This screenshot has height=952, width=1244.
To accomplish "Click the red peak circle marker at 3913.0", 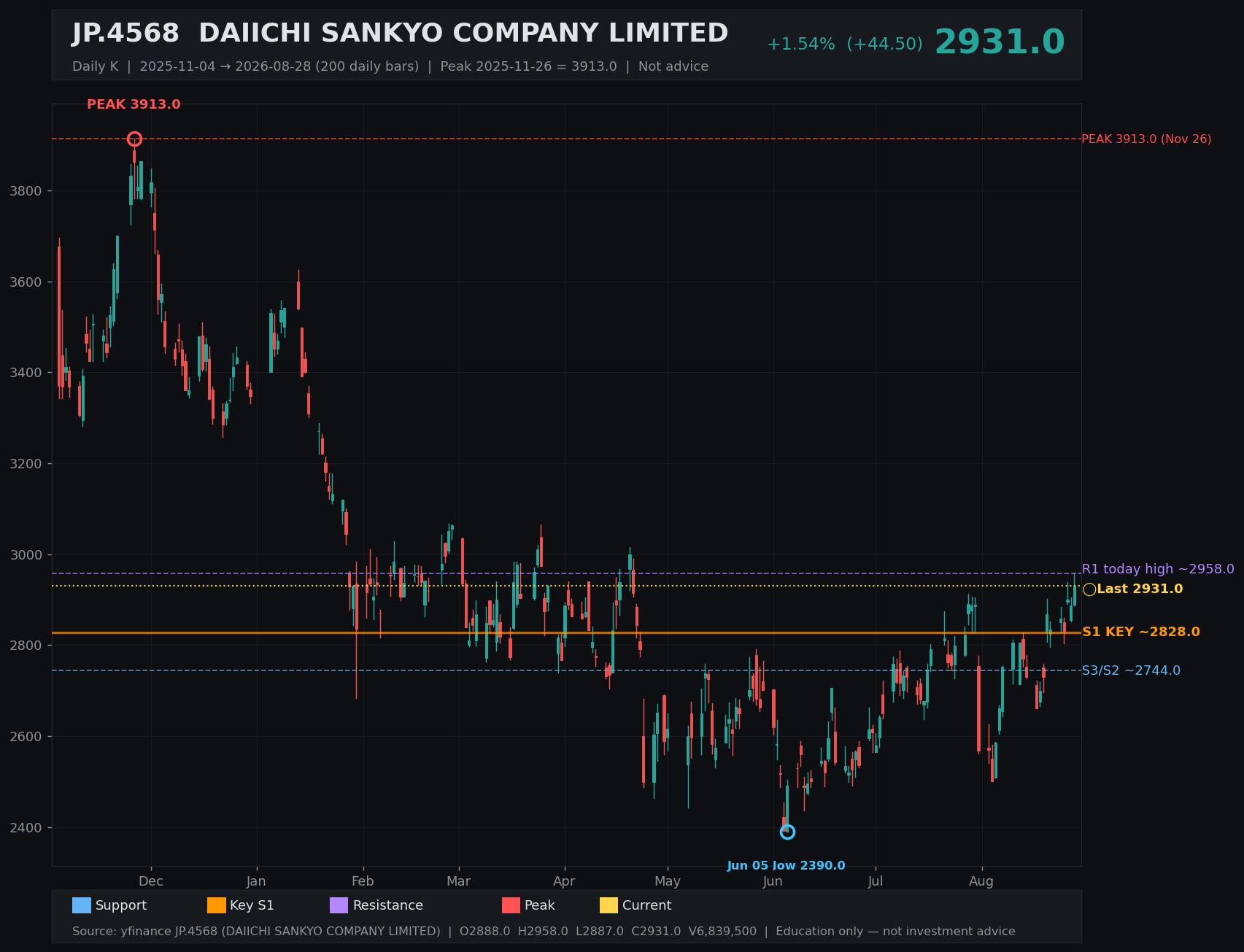I will pos(134,139).
